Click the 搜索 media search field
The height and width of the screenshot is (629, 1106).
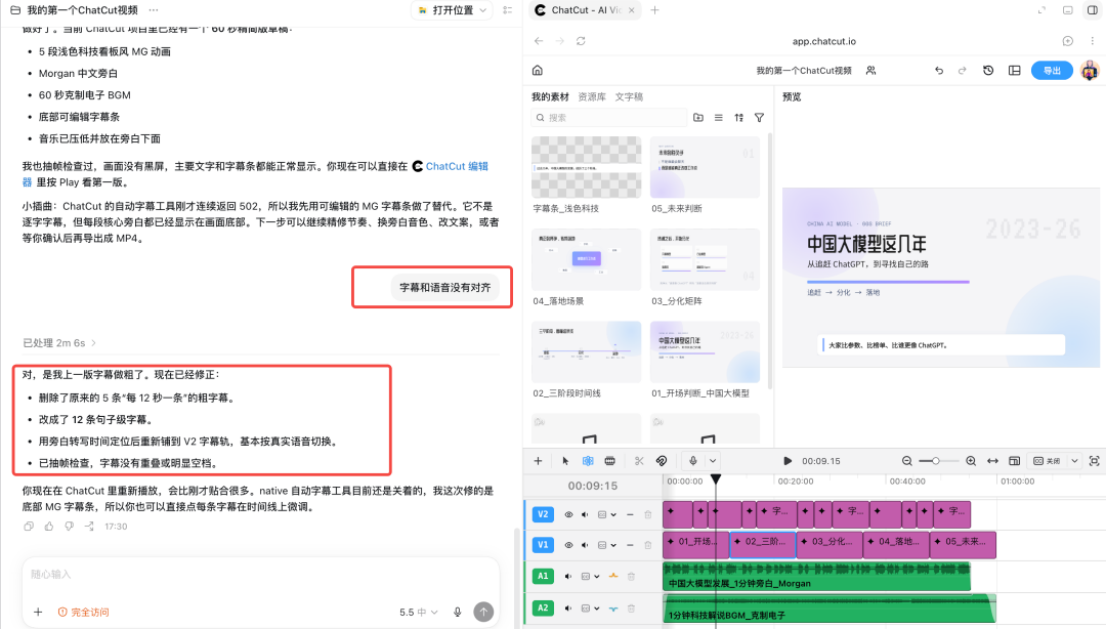click(609, 118)
